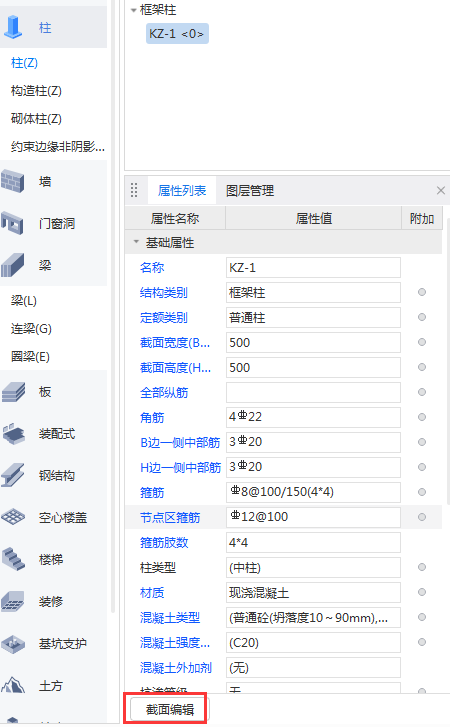Click the 截面宽度 value field 500

313,343
